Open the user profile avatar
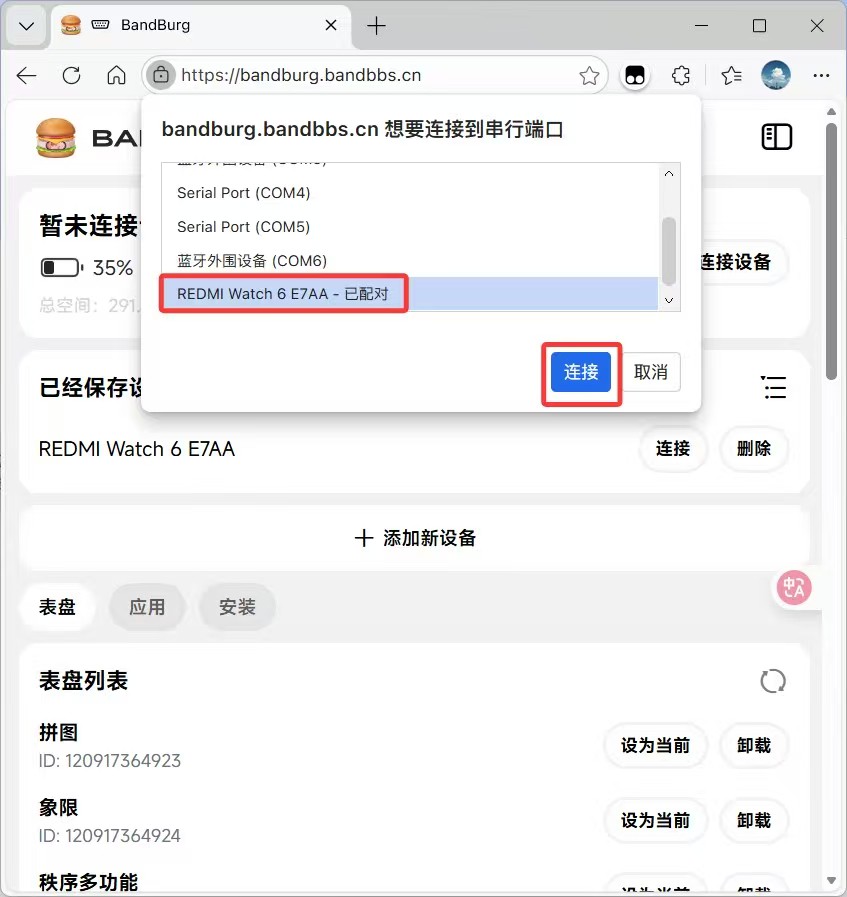The width and height of the screenshot is (847, 897). (776, 75)
